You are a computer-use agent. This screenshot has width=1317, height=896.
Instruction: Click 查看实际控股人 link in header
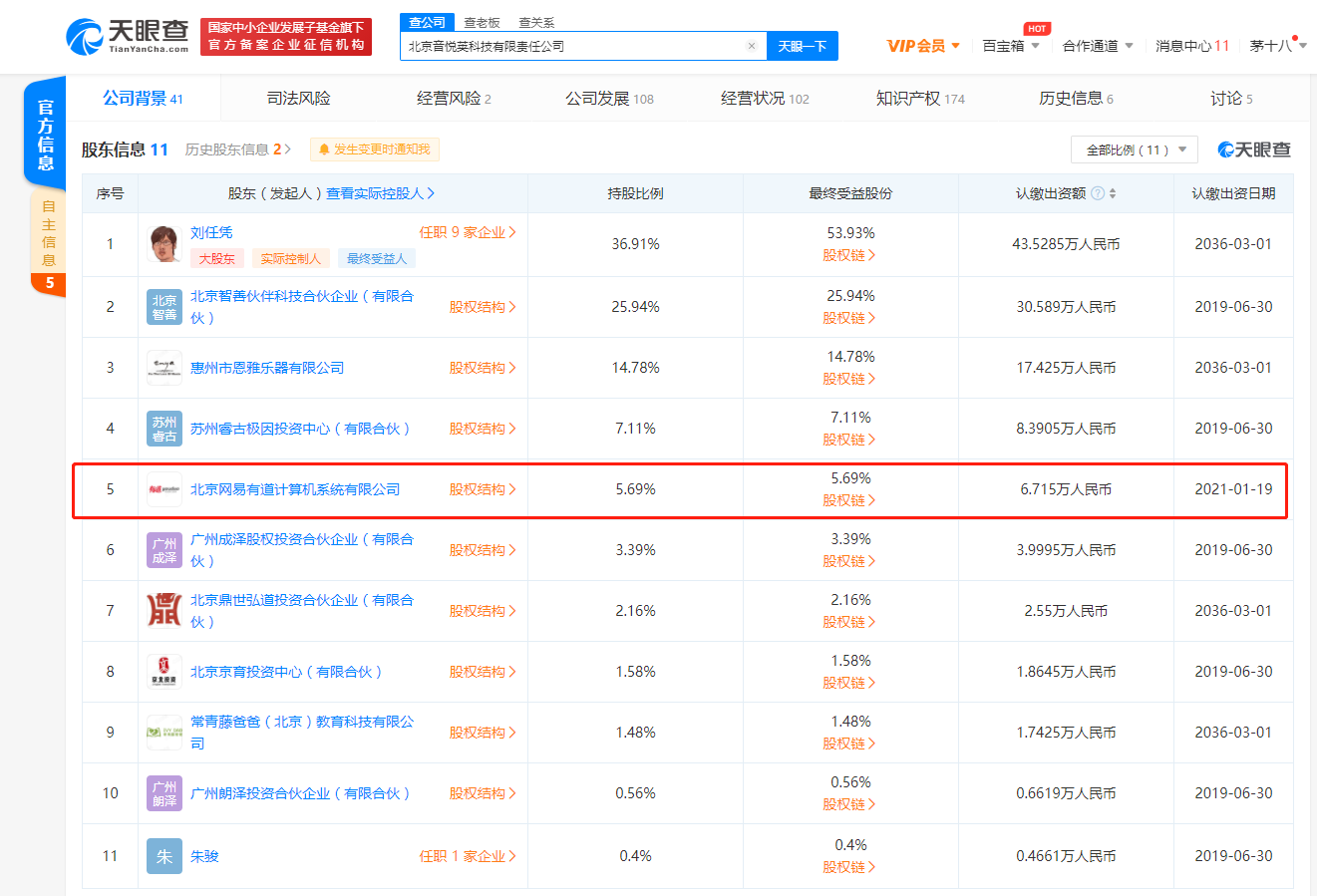(x=380, y=193)
